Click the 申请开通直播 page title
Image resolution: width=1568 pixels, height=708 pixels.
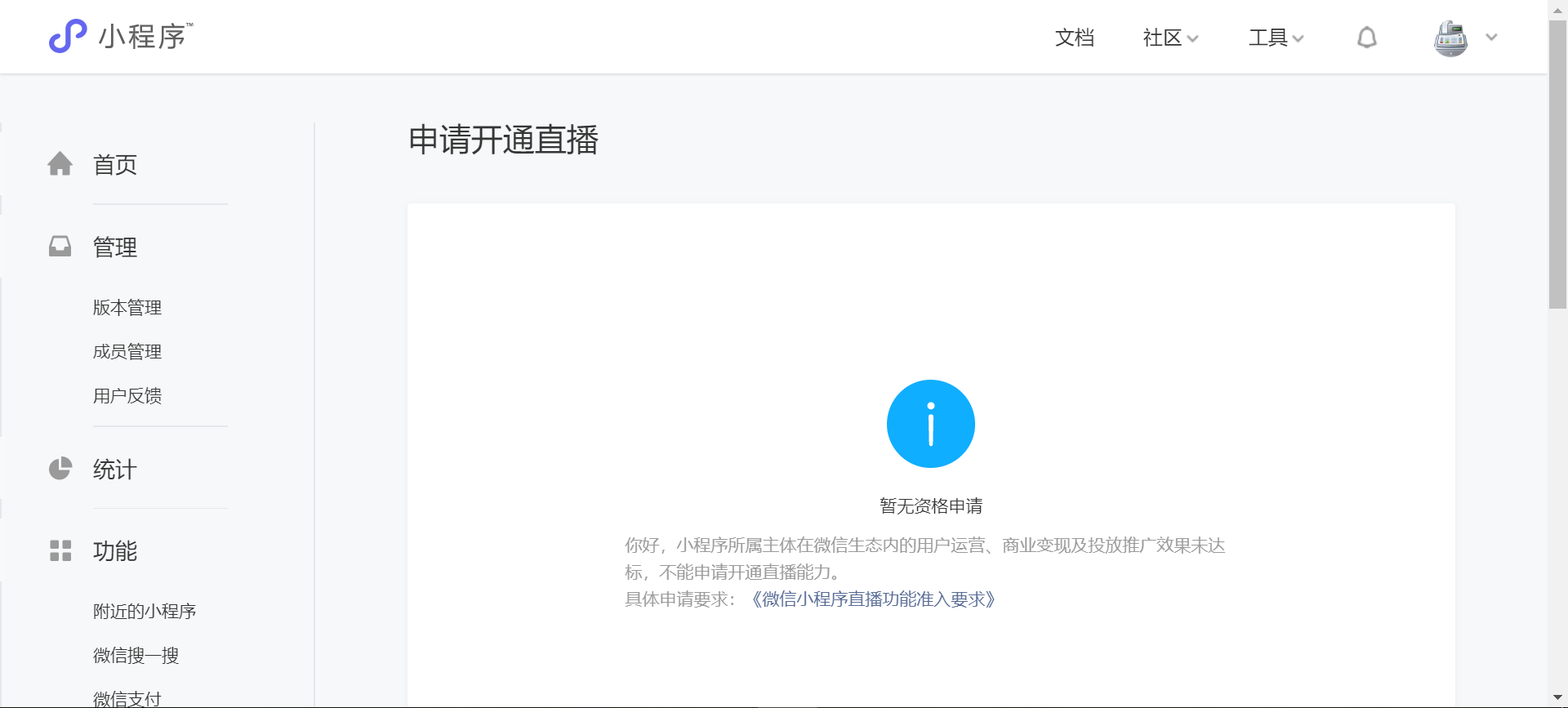pos(504,140)
